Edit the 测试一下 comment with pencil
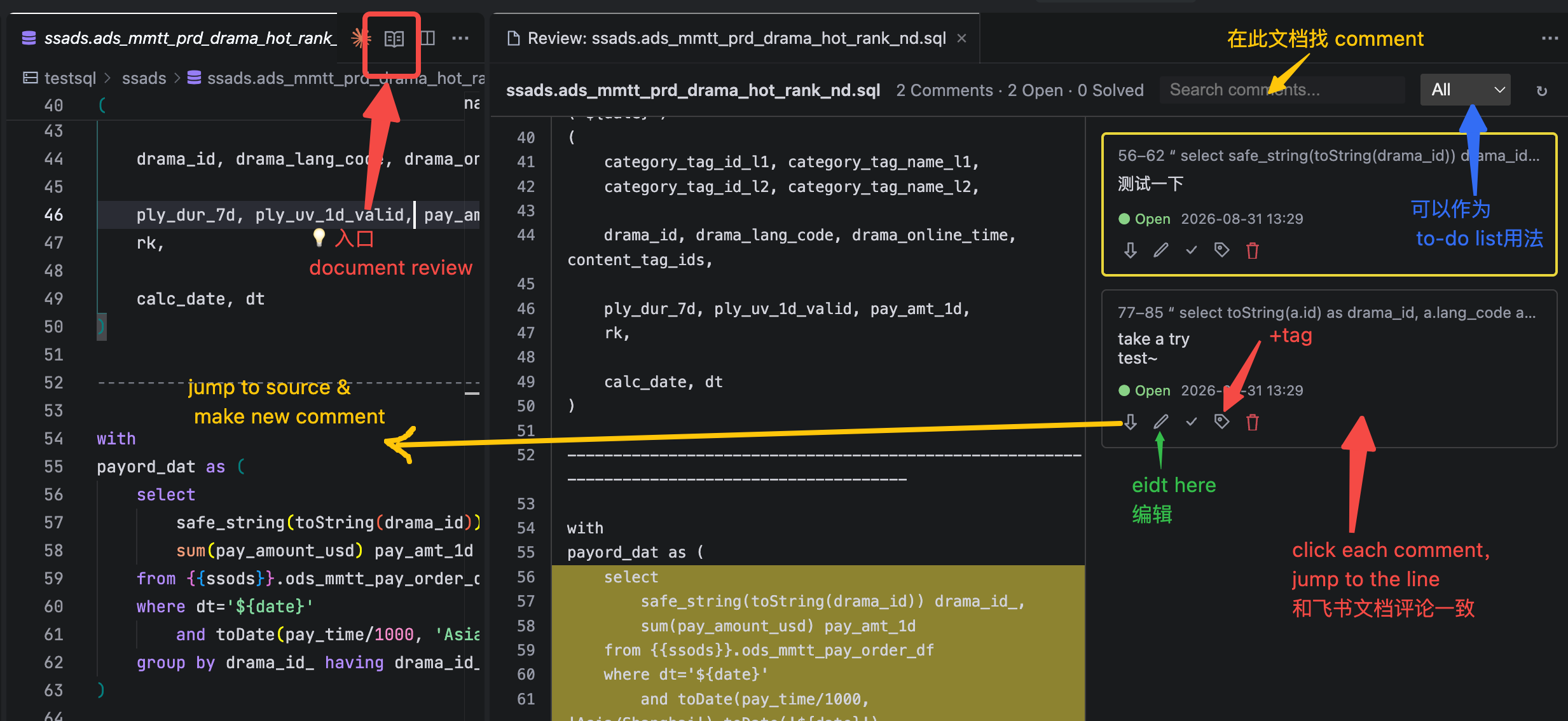This screenshot has height=721, width=1568. click(1160, 251)
